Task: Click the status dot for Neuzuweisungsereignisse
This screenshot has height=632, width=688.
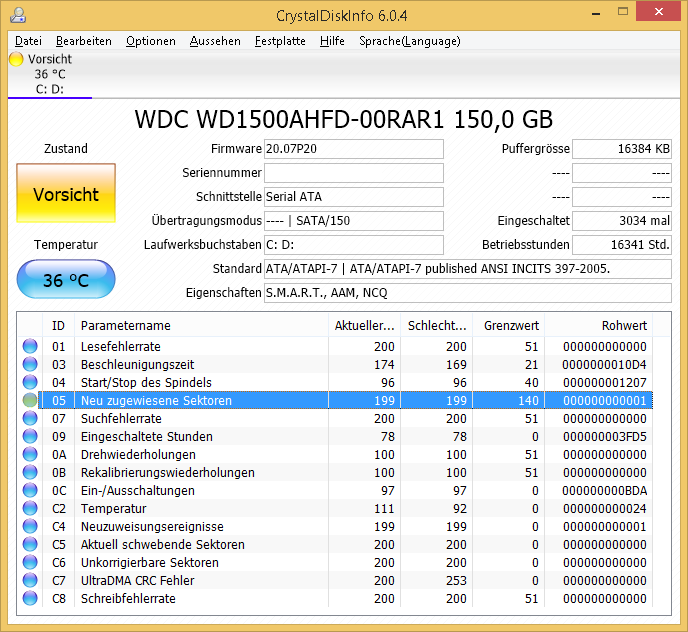Action: (x=30, y=526)
